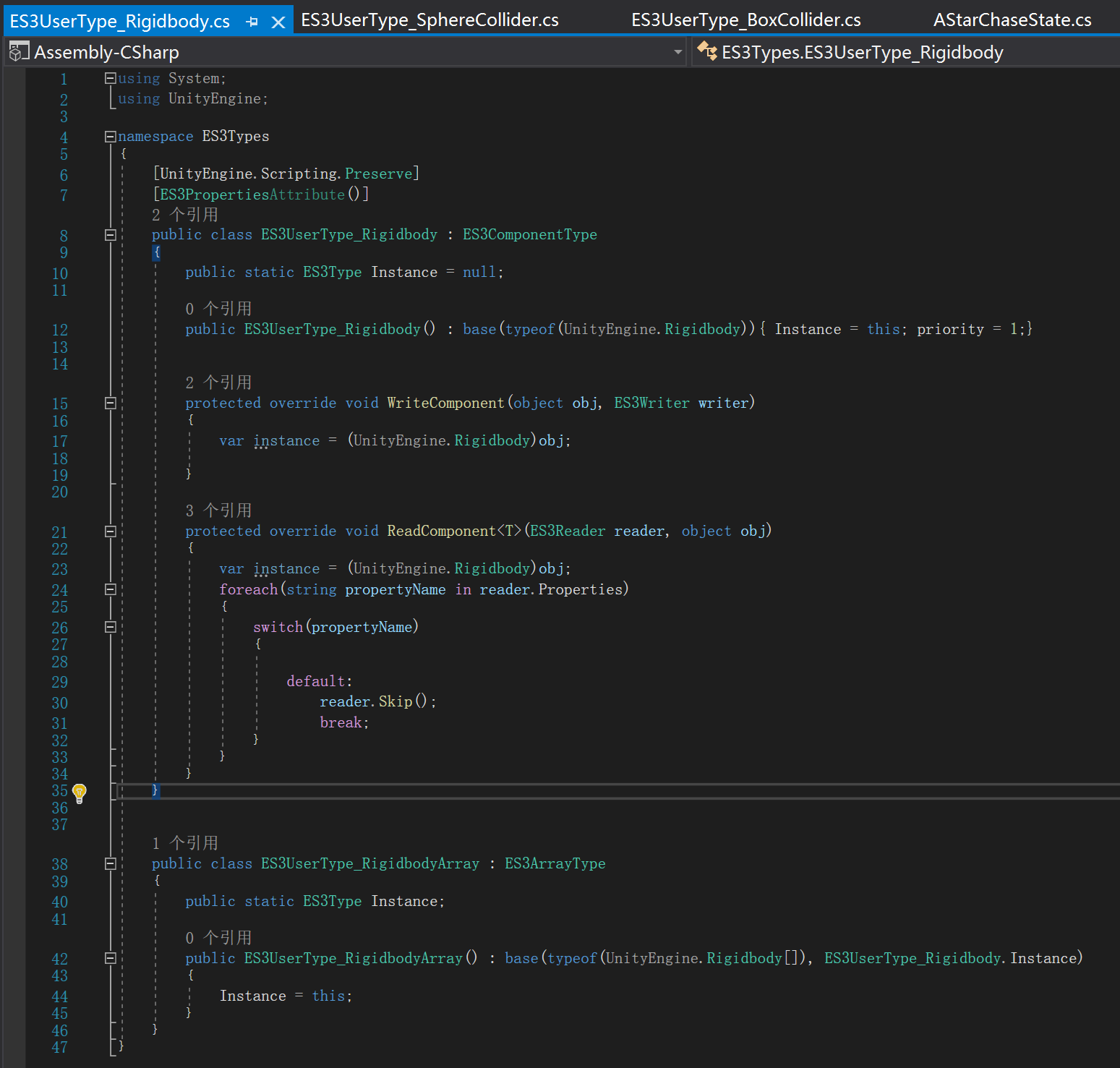Open the 1 reference CodeLens above RigidbodyArray class
1120x1068 pixels.
[x=185, y=843]
